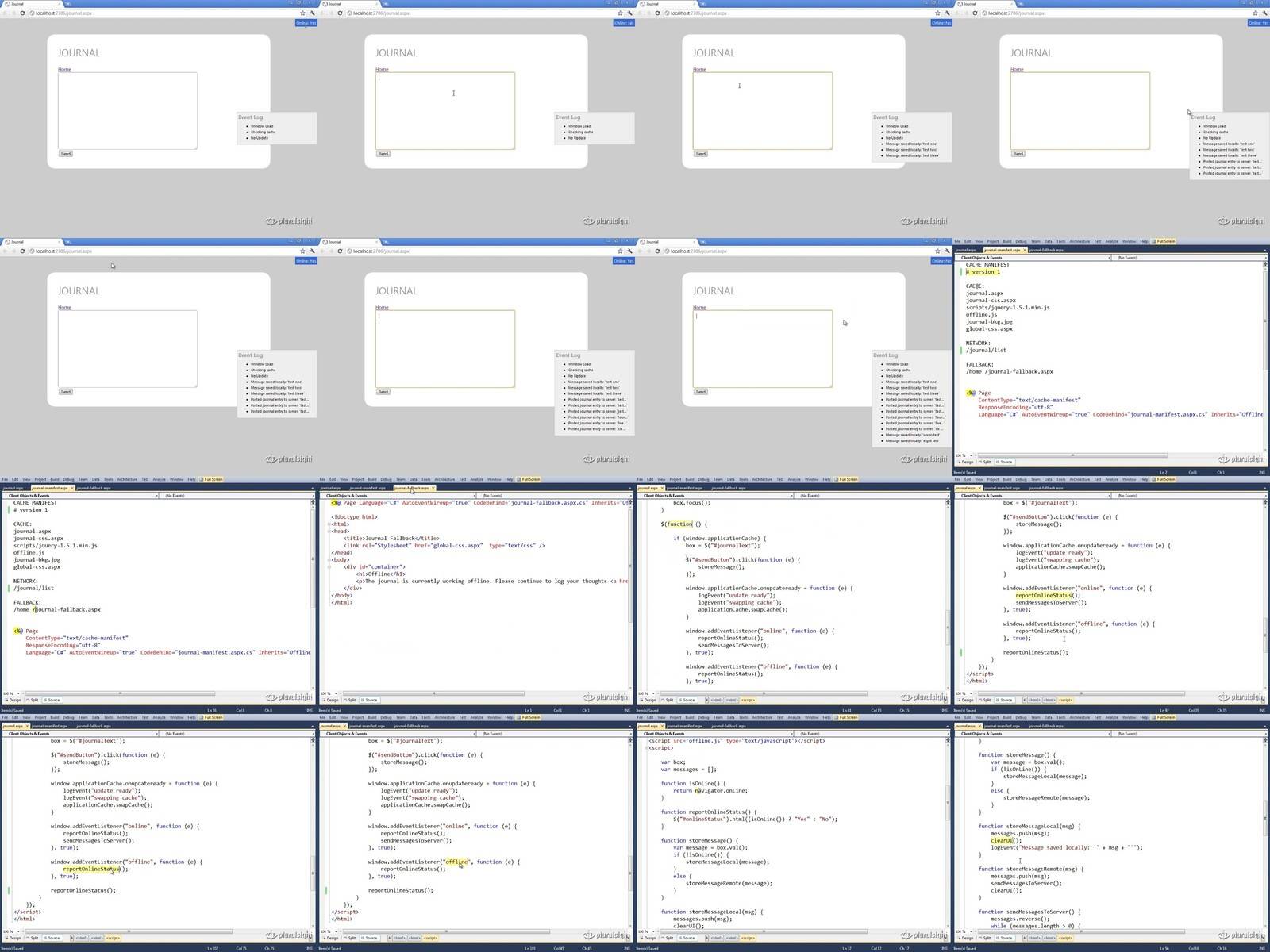Image resolution: width=1270 pixels, height=952 pixels.
Task: Click Send, Online: No browser with three log entries
Action: pos(383,154)
